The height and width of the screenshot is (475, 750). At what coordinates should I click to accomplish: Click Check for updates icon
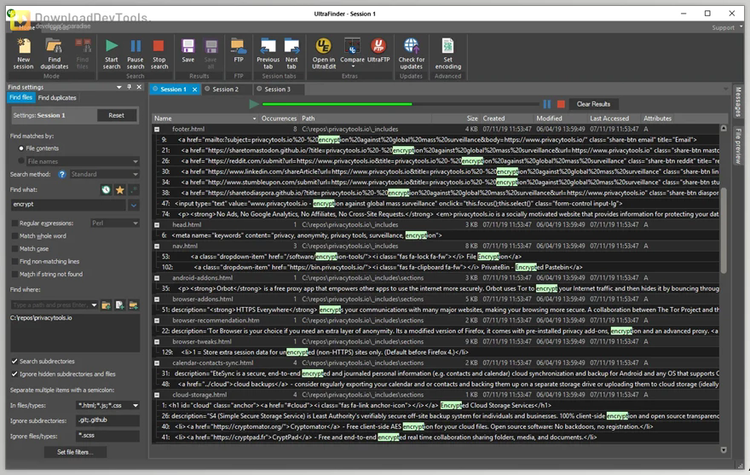click(x=411, y=50)
